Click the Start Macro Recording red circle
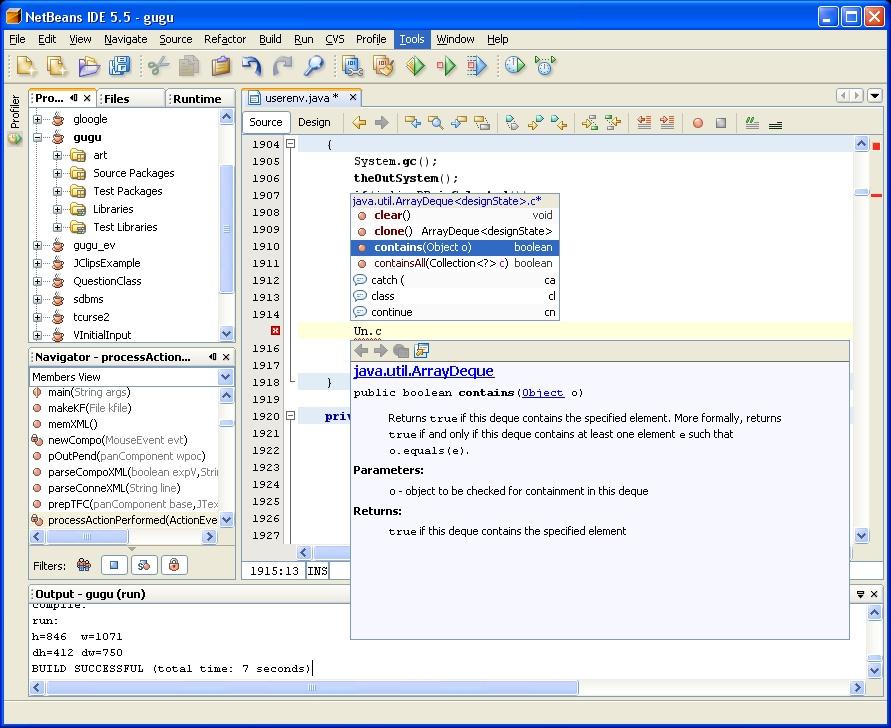This screenshot has height=728, width=891. (698, 123)
